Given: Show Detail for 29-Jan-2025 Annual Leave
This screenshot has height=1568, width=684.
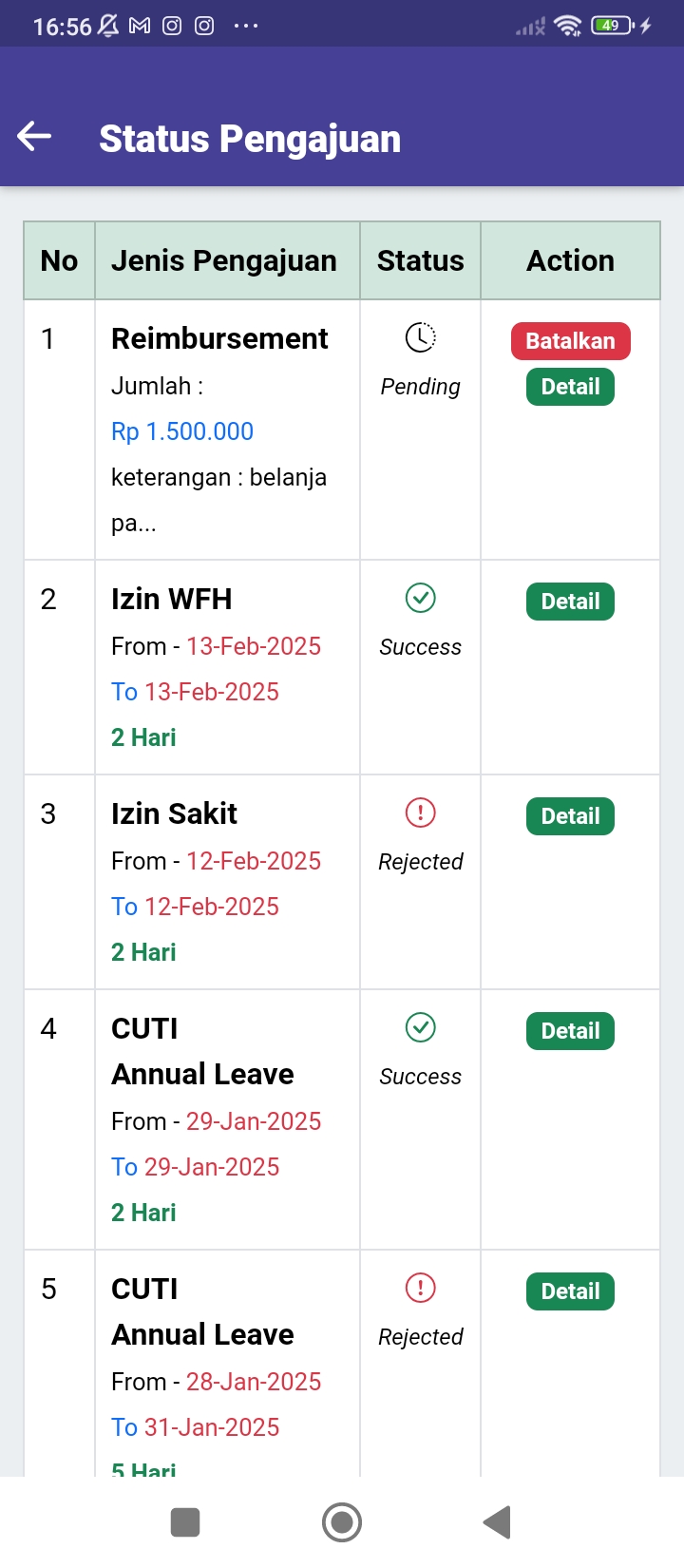Looking at the screenshot, I should pyautogui.click(x=570, y=1031).
